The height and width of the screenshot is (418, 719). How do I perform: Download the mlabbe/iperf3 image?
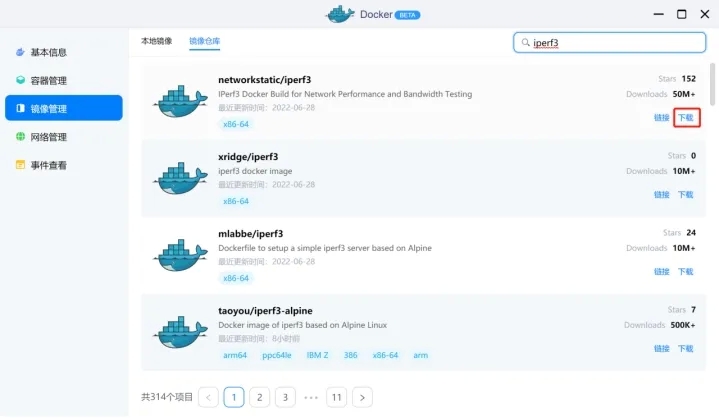tap(686, 272)
